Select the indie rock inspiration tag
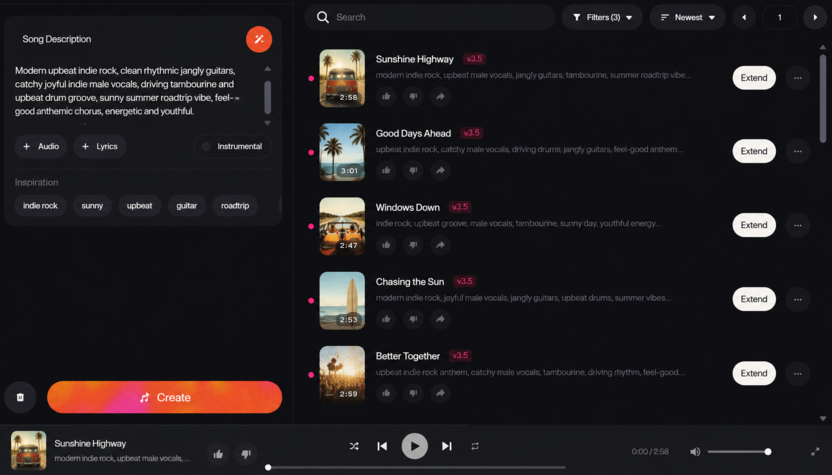This screenshot has height=475, width=832. [x=40, y=205]
